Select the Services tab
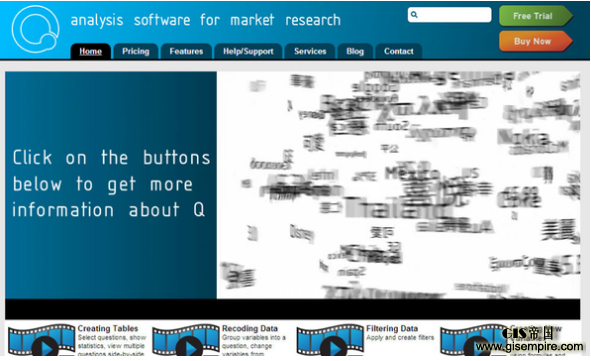 pyautogui.click(x=310, y=51)
